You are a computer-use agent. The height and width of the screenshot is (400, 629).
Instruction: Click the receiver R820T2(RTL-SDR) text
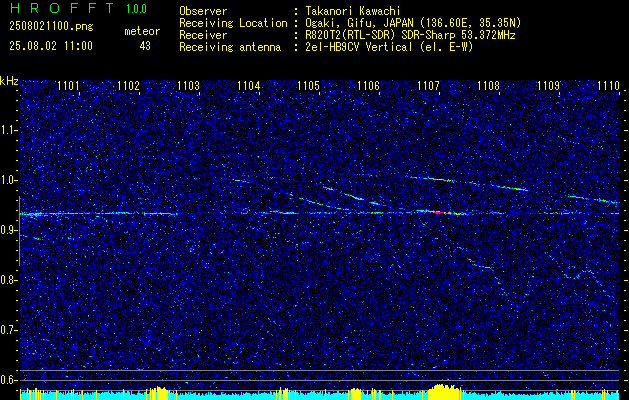[410, 35]
